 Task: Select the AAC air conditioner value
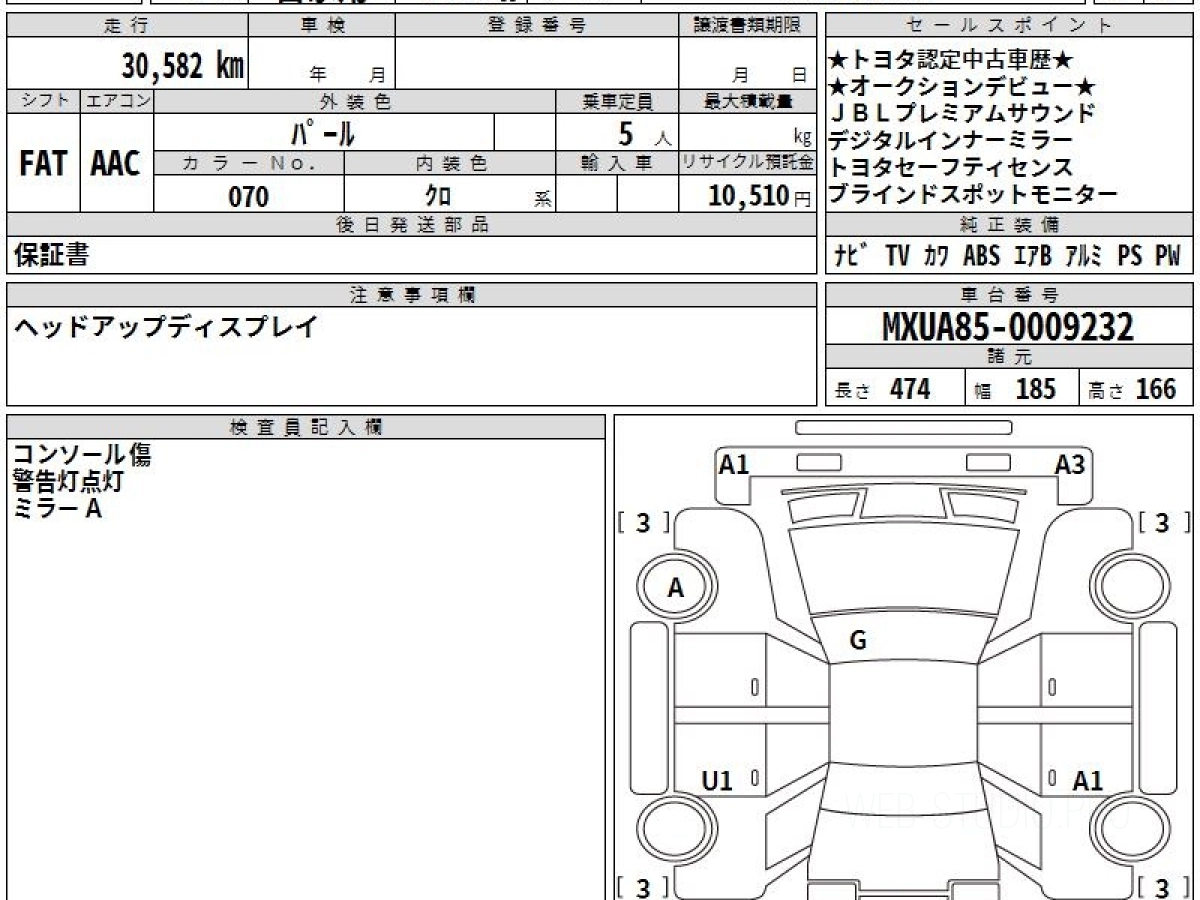[x=116, y=164]
